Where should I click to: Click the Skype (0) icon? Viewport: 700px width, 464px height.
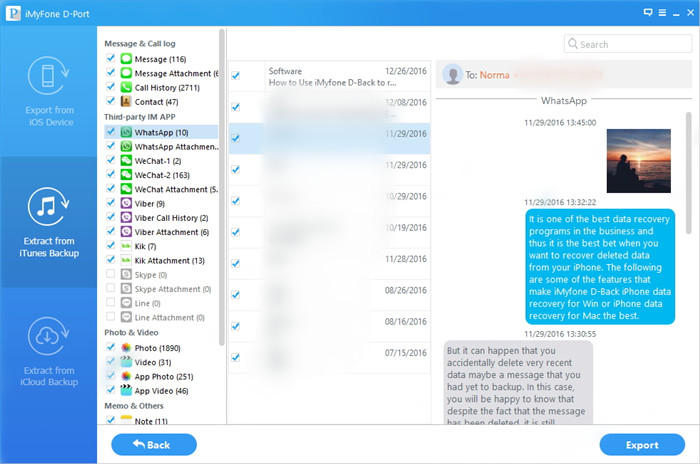click(126, 275)
